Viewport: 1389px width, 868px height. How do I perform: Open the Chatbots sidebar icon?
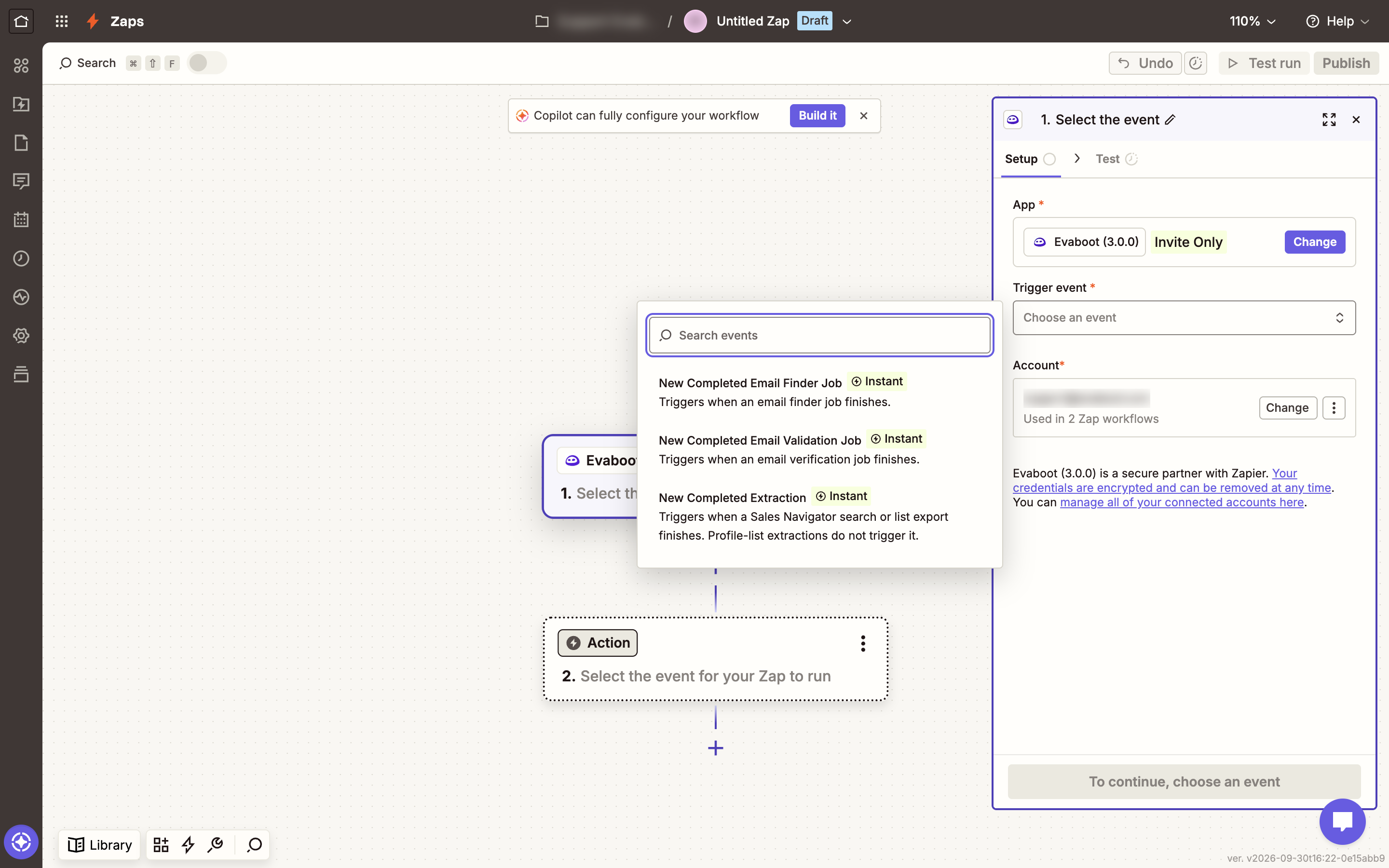click(21, 181)
